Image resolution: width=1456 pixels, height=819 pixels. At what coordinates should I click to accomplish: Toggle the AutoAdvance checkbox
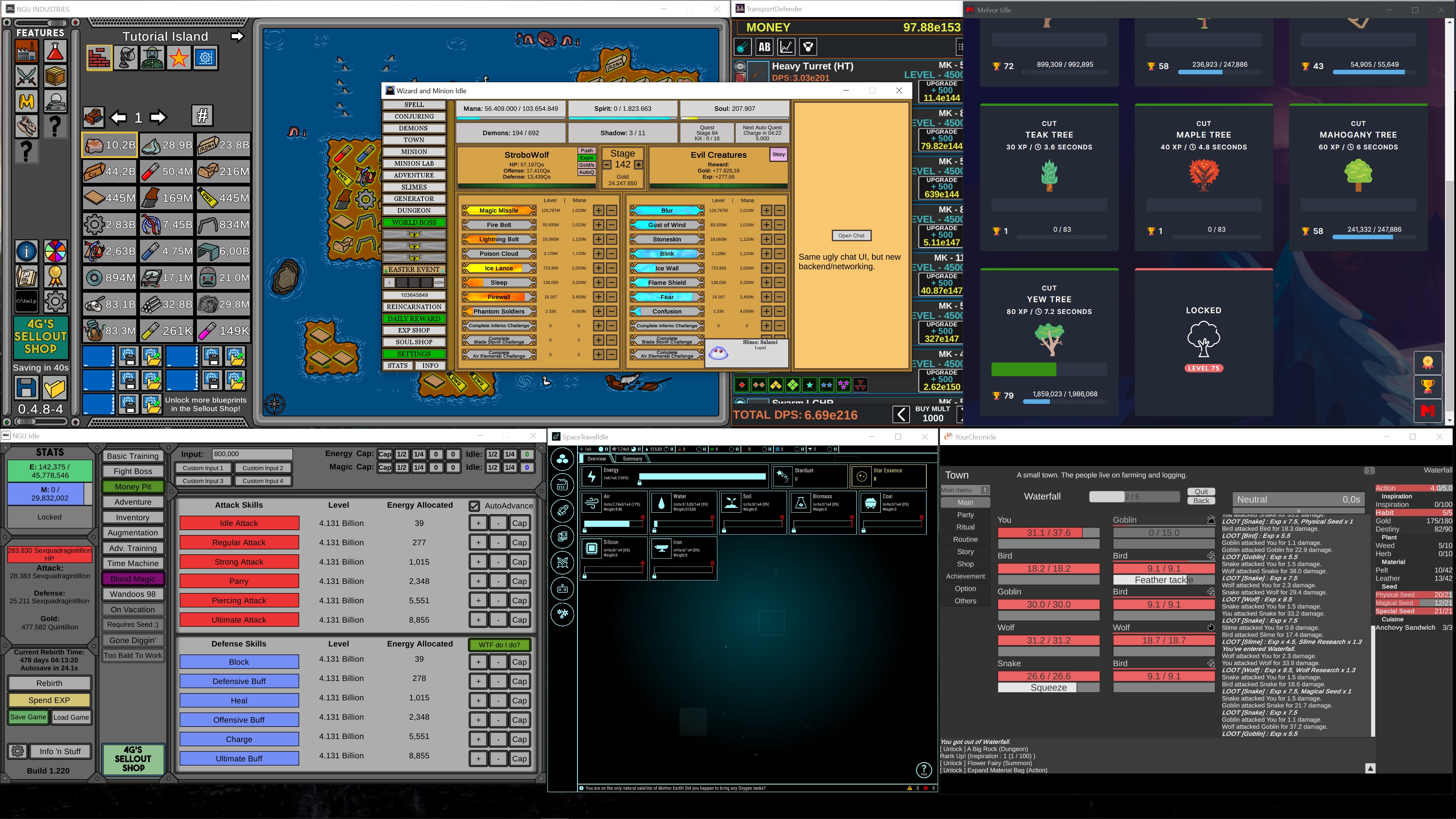pos(474,506)
